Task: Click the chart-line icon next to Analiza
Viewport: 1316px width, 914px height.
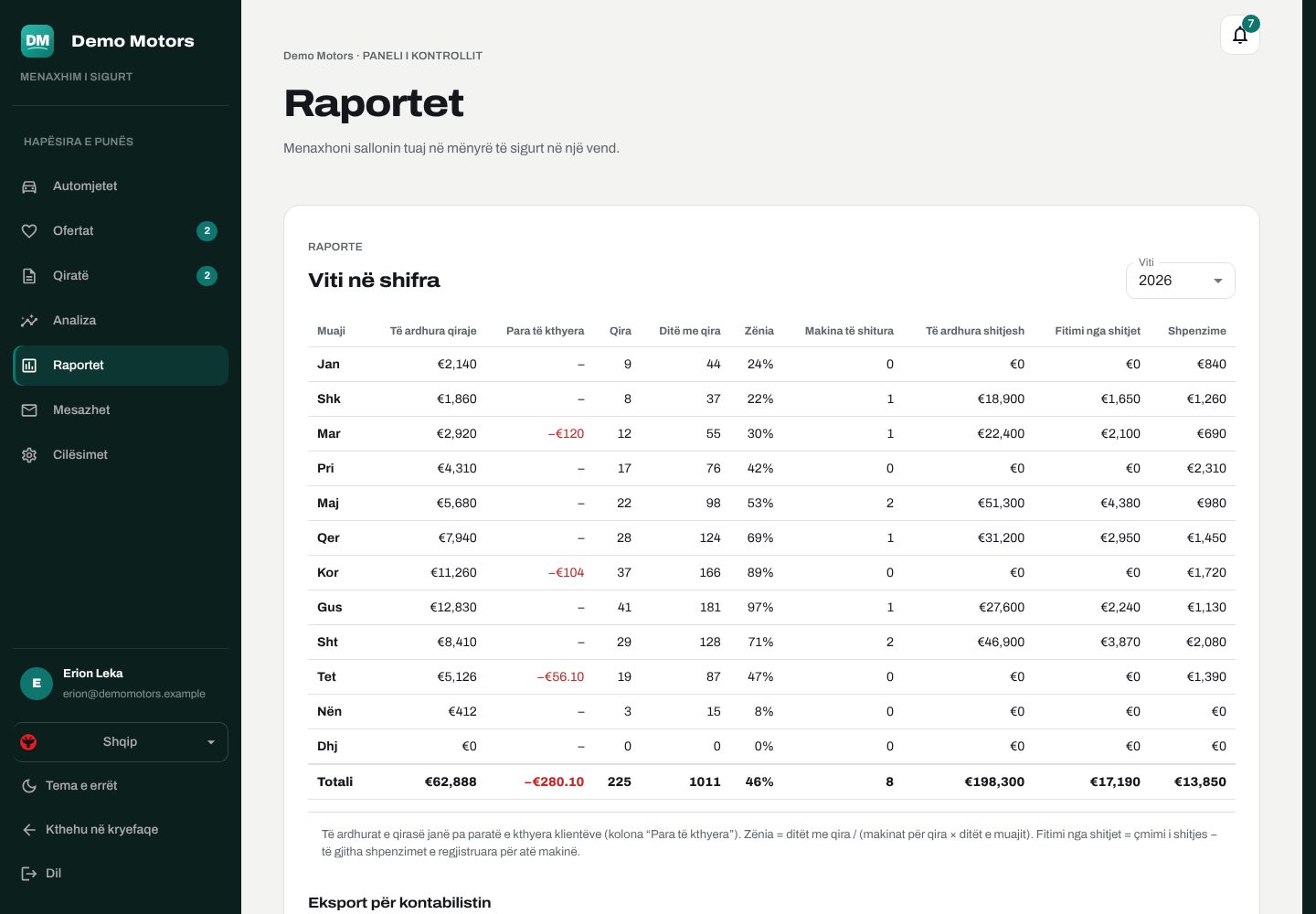Action: click(x=29, y=321)
